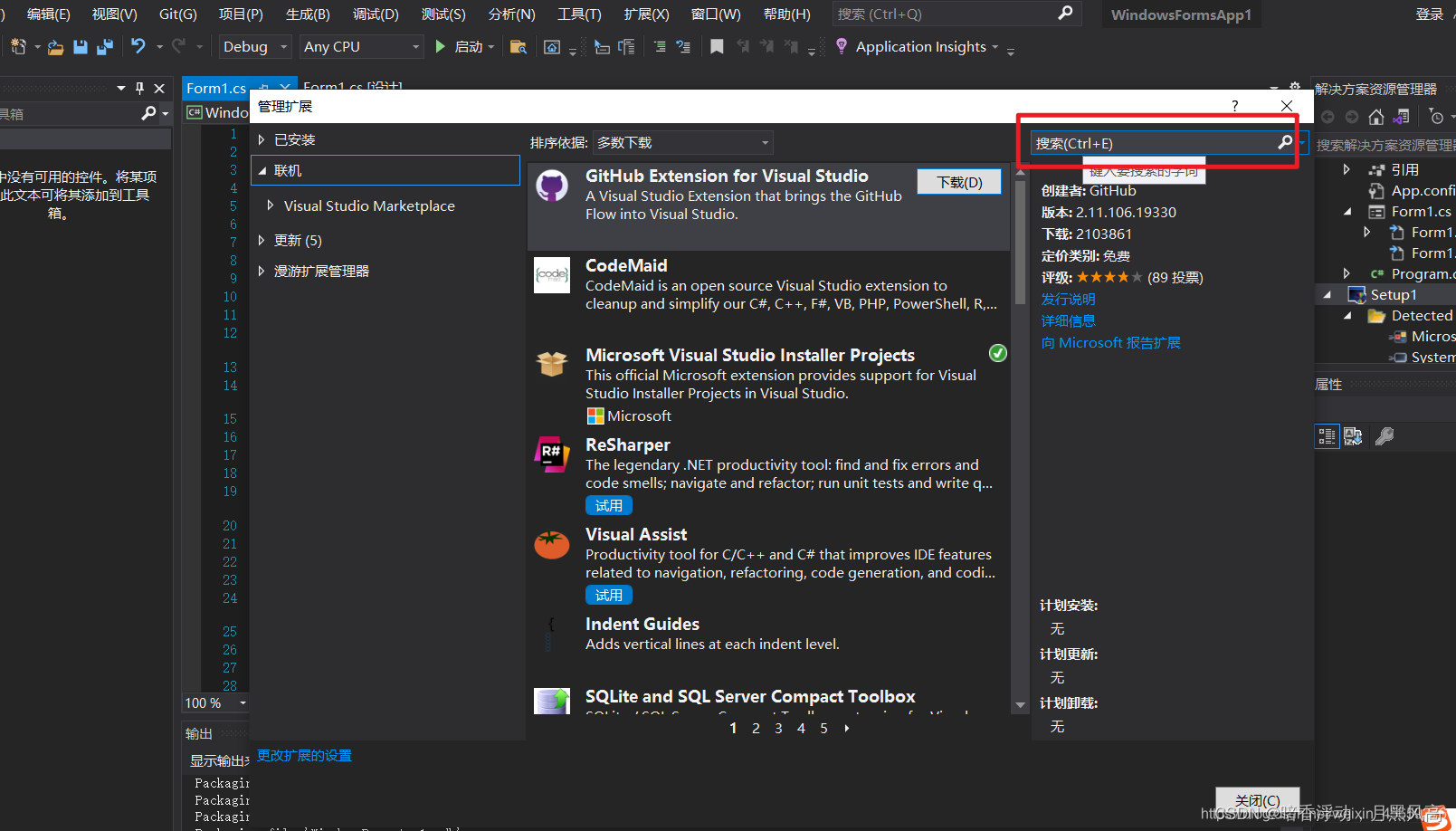Viewport: 1456px width, 831px height.
Task: Open the 编辑(E) menu
Action: click(x=49, y=14)
